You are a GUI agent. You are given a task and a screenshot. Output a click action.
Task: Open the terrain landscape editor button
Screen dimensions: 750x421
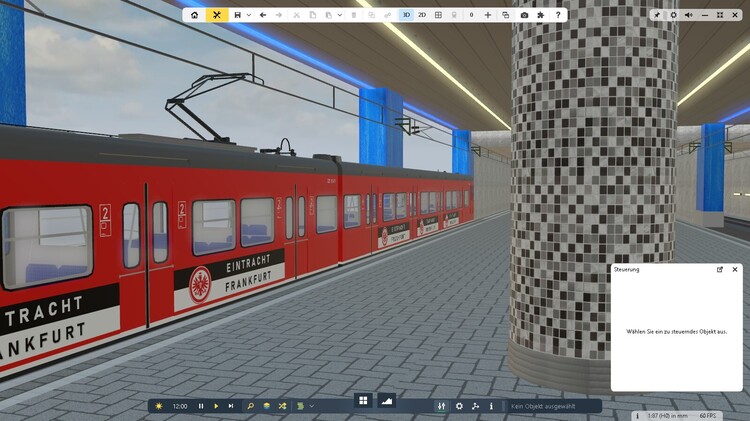(386, 400)
